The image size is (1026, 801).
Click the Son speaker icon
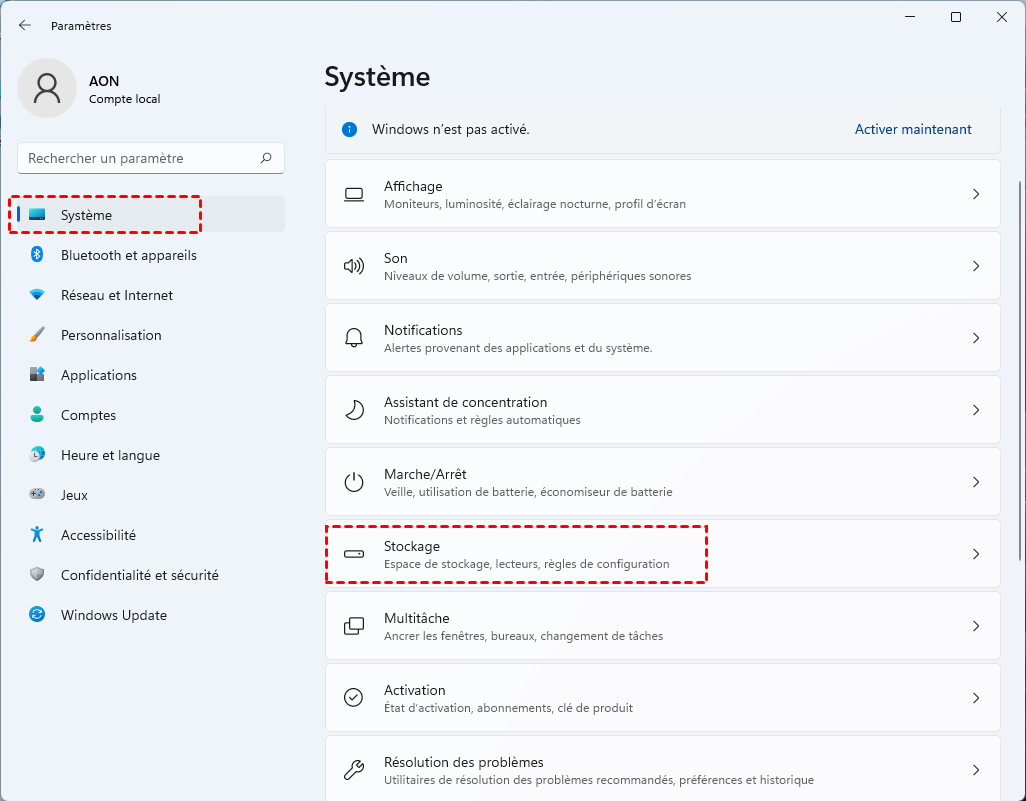pyautogui.click(x=354, y=266)
